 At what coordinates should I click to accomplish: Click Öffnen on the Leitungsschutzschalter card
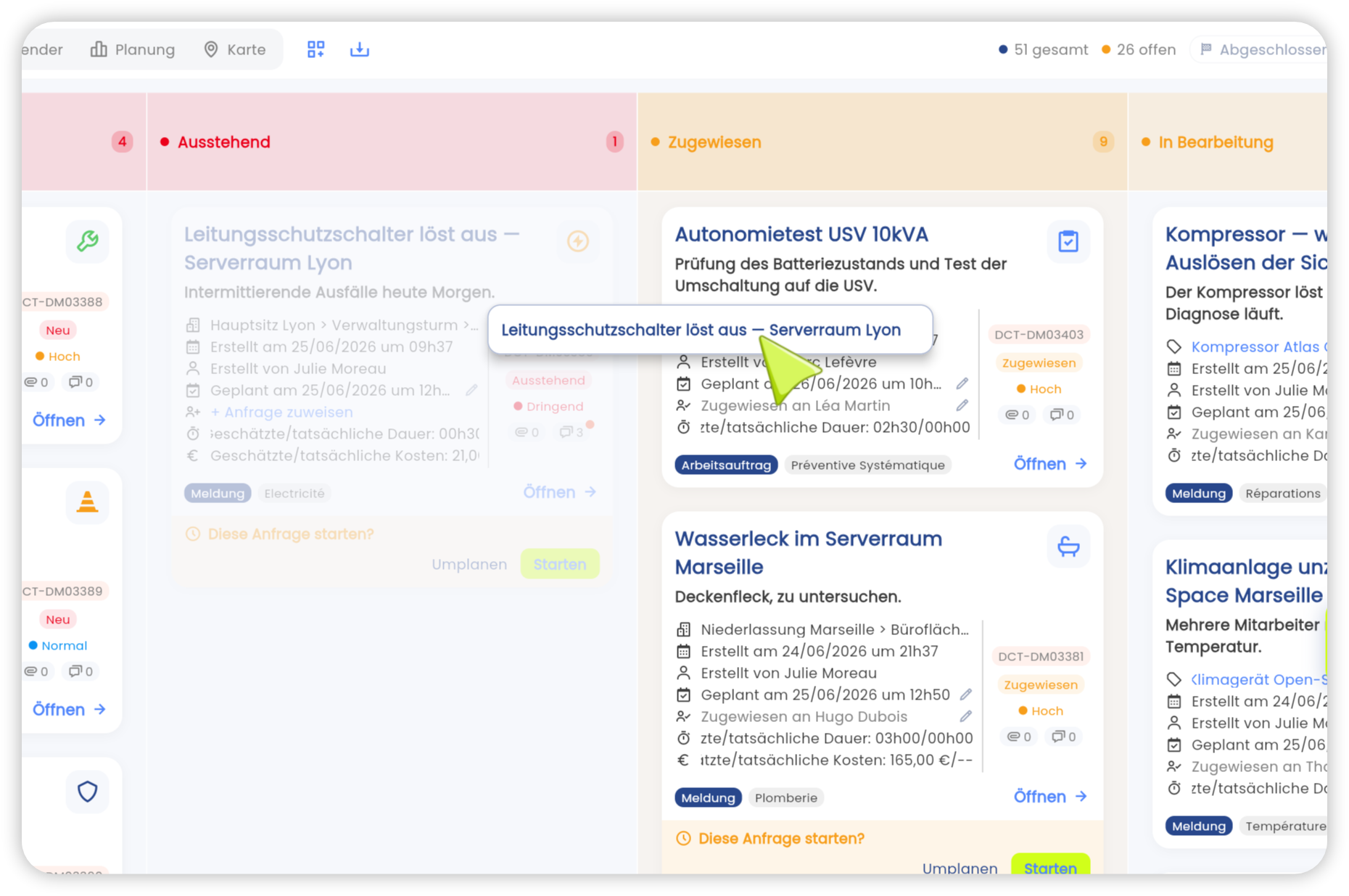tap(560, 492)
